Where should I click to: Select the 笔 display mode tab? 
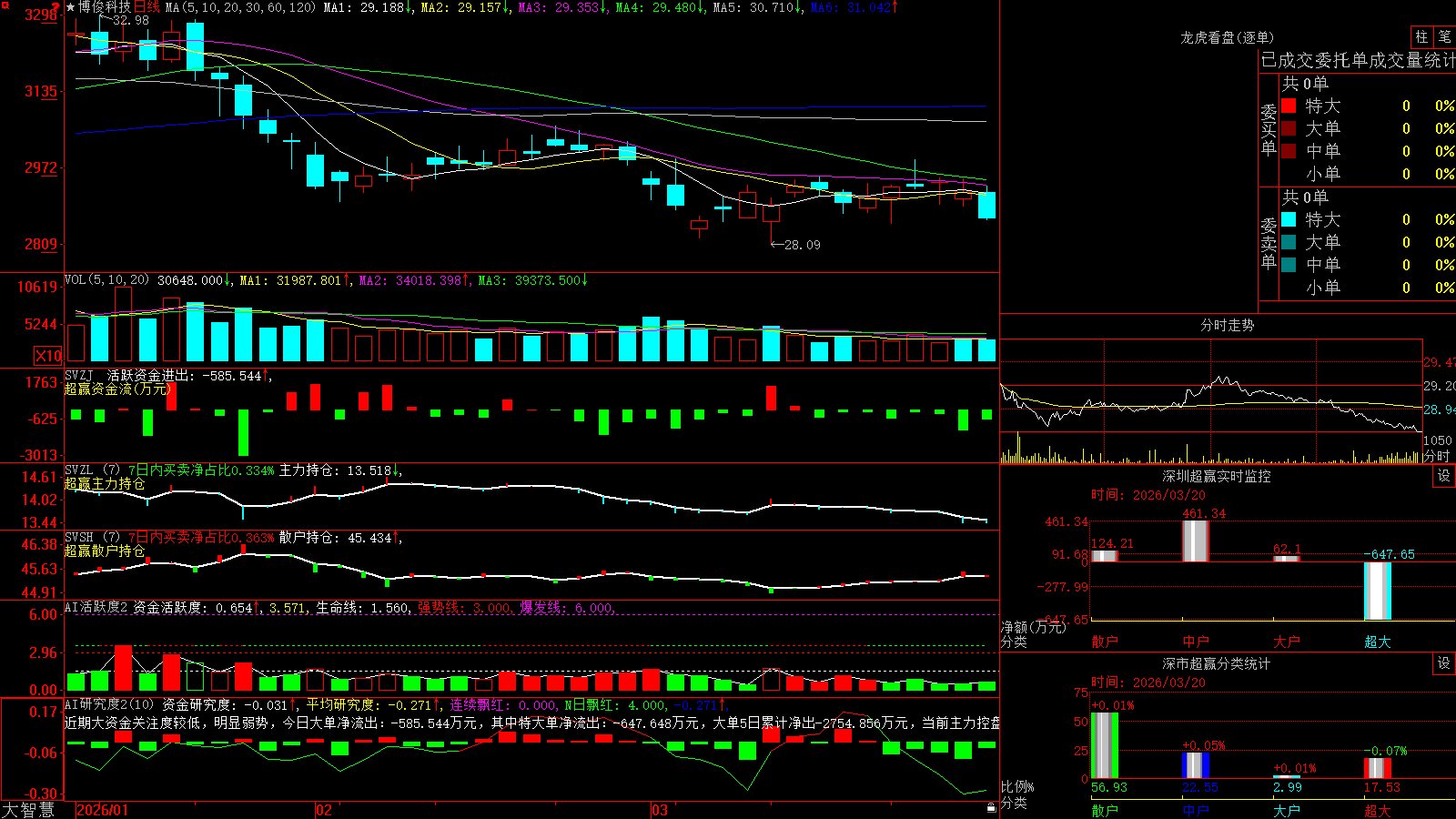tap(1444, 36)
